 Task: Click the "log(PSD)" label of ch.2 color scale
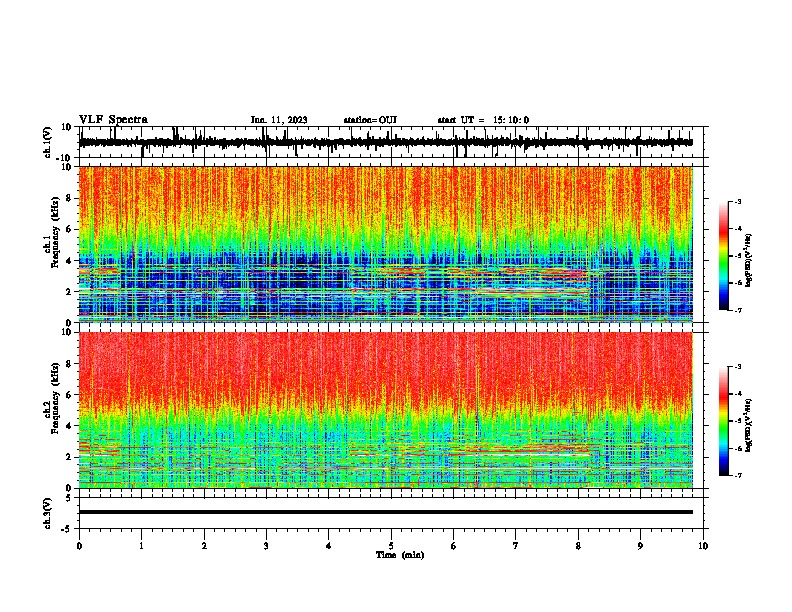[x=749, y=425]
